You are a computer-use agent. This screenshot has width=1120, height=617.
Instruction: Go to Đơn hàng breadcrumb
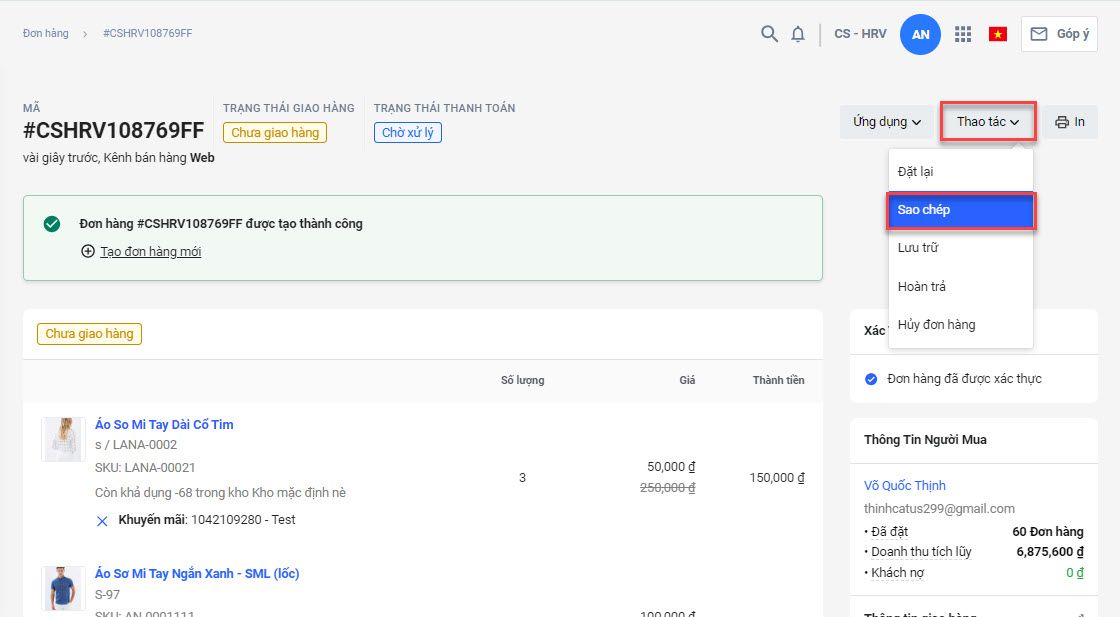coord(46,33)
